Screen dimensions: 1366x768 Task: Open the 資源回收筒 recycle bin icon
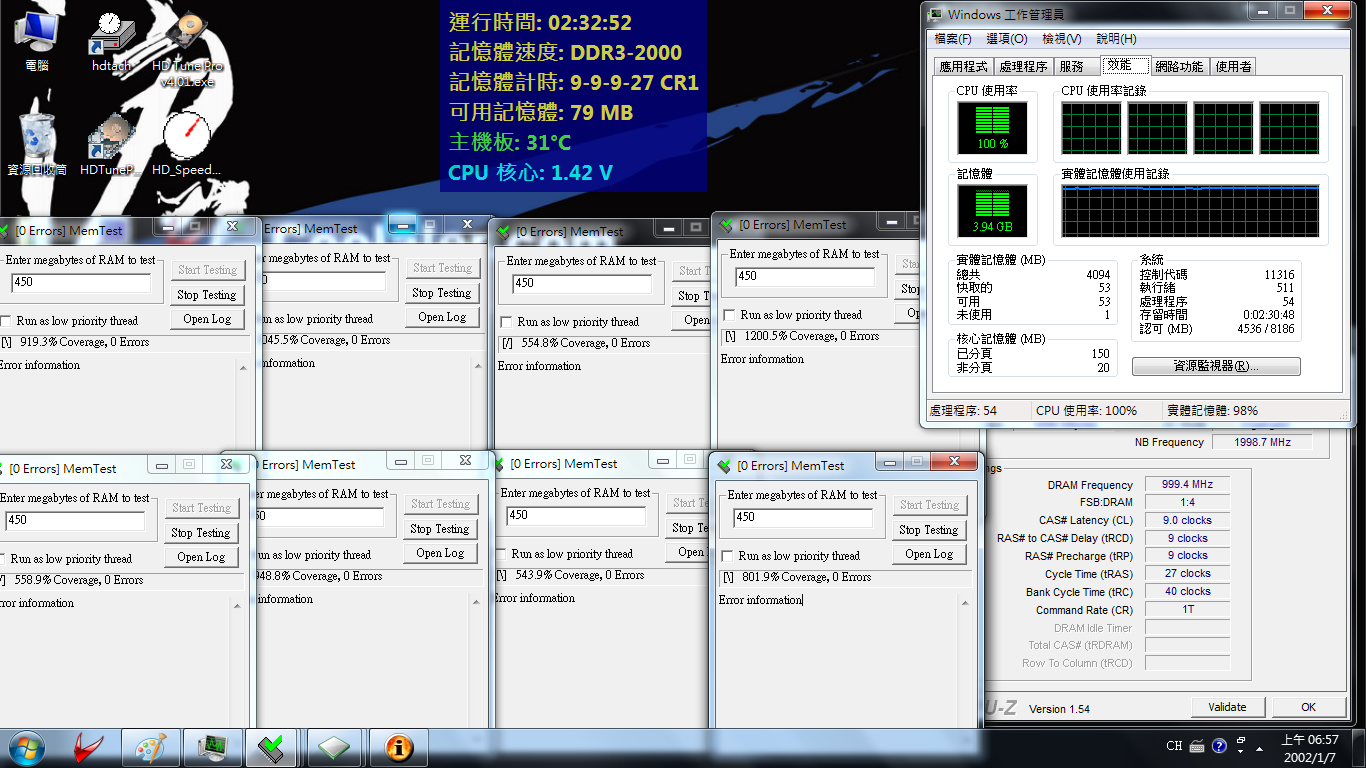click(x=36, y=142)
